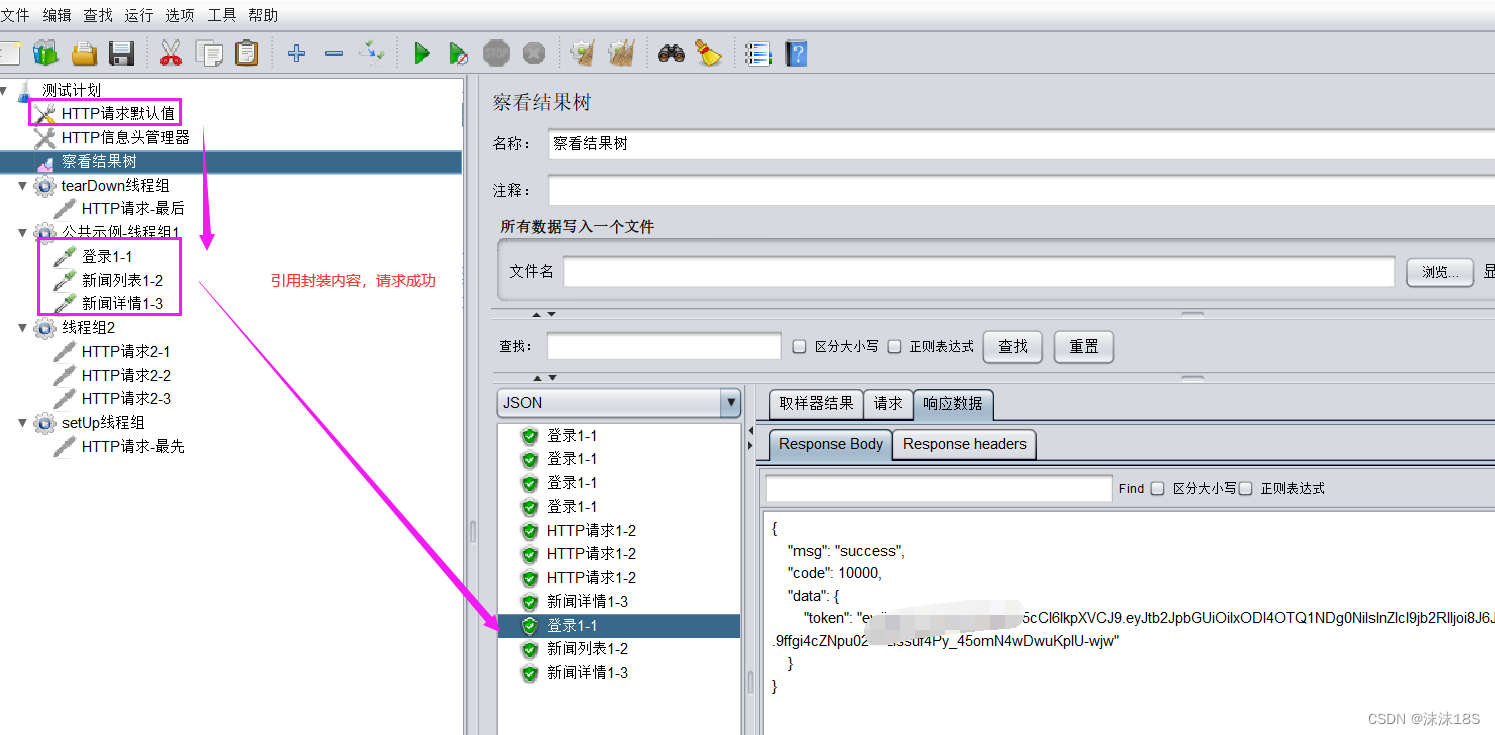Toggle 正则表达式 checkbox in Response Body

pyautogui.click(x=1245, y=488)
